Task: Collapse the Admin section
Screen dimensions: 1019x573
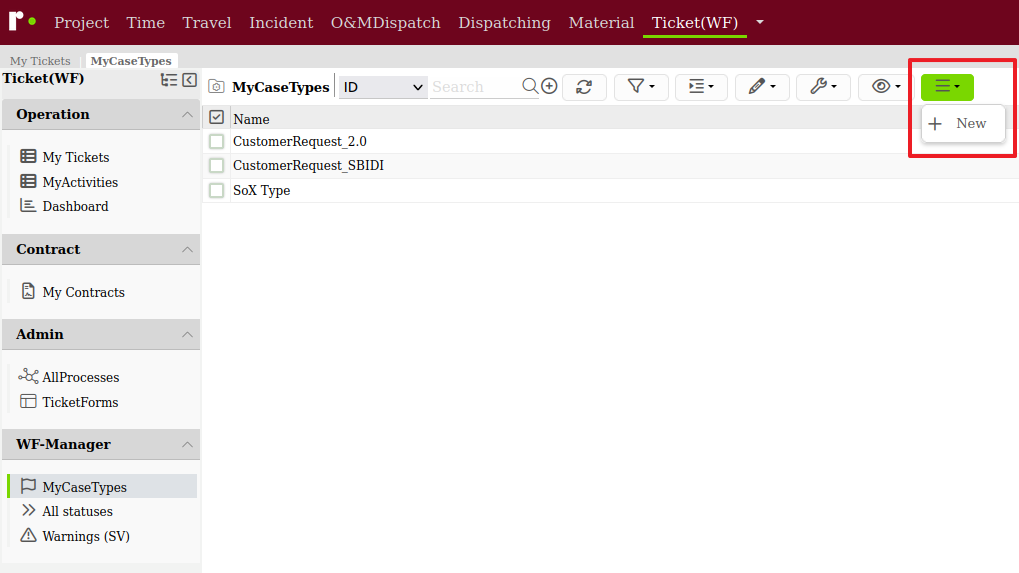Action: coord(187,335)
